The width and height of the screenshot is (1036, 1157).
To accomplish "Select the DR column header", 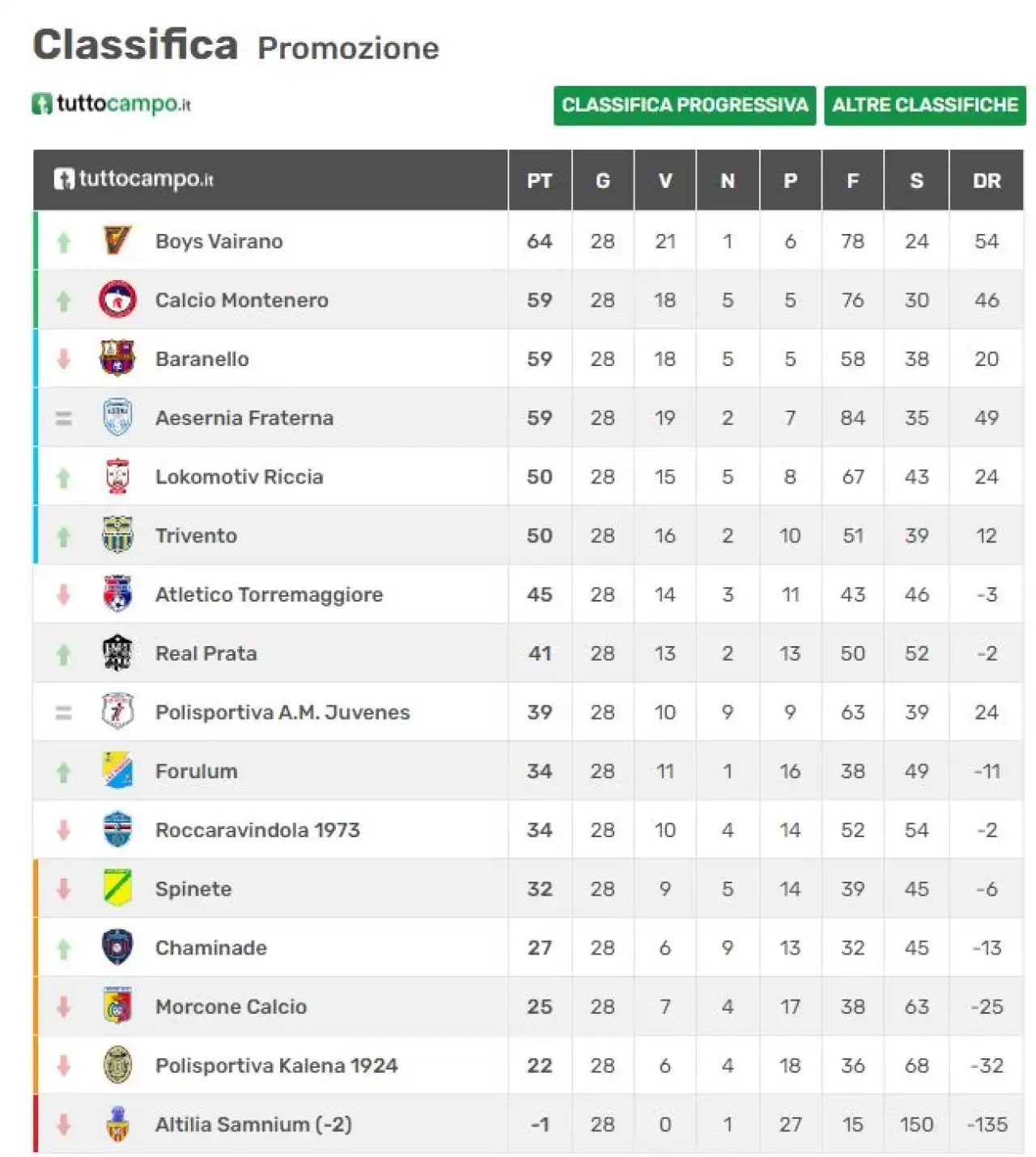I will click(987, 181).
